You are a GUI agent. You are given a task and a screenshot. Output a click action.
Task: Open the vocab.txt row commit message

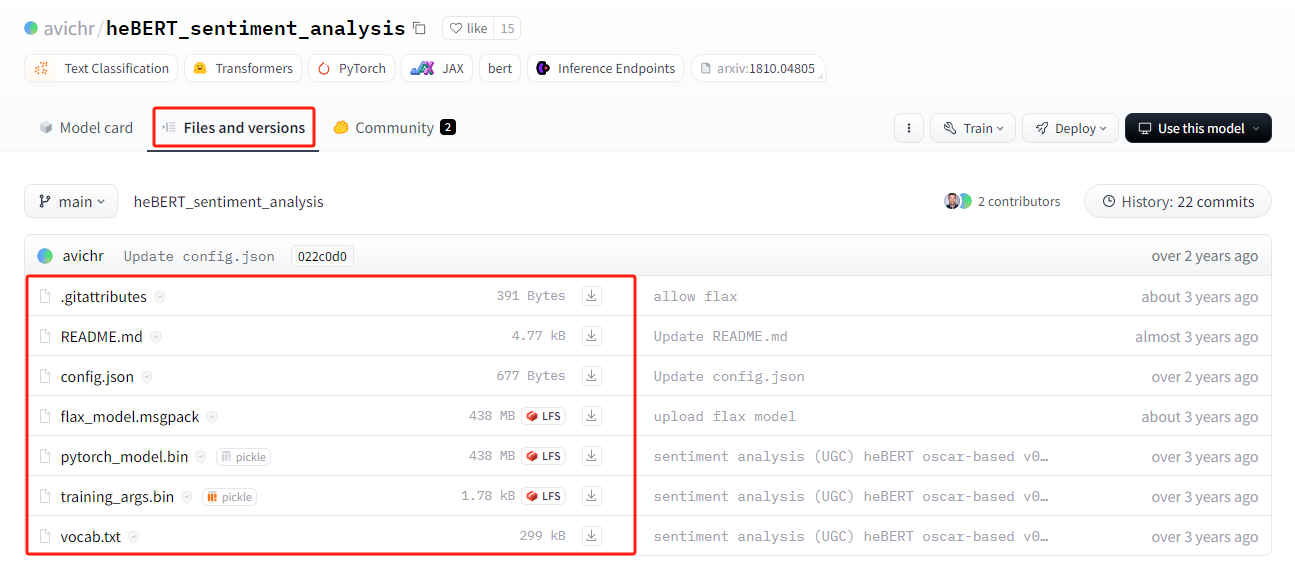click(851, 537)
